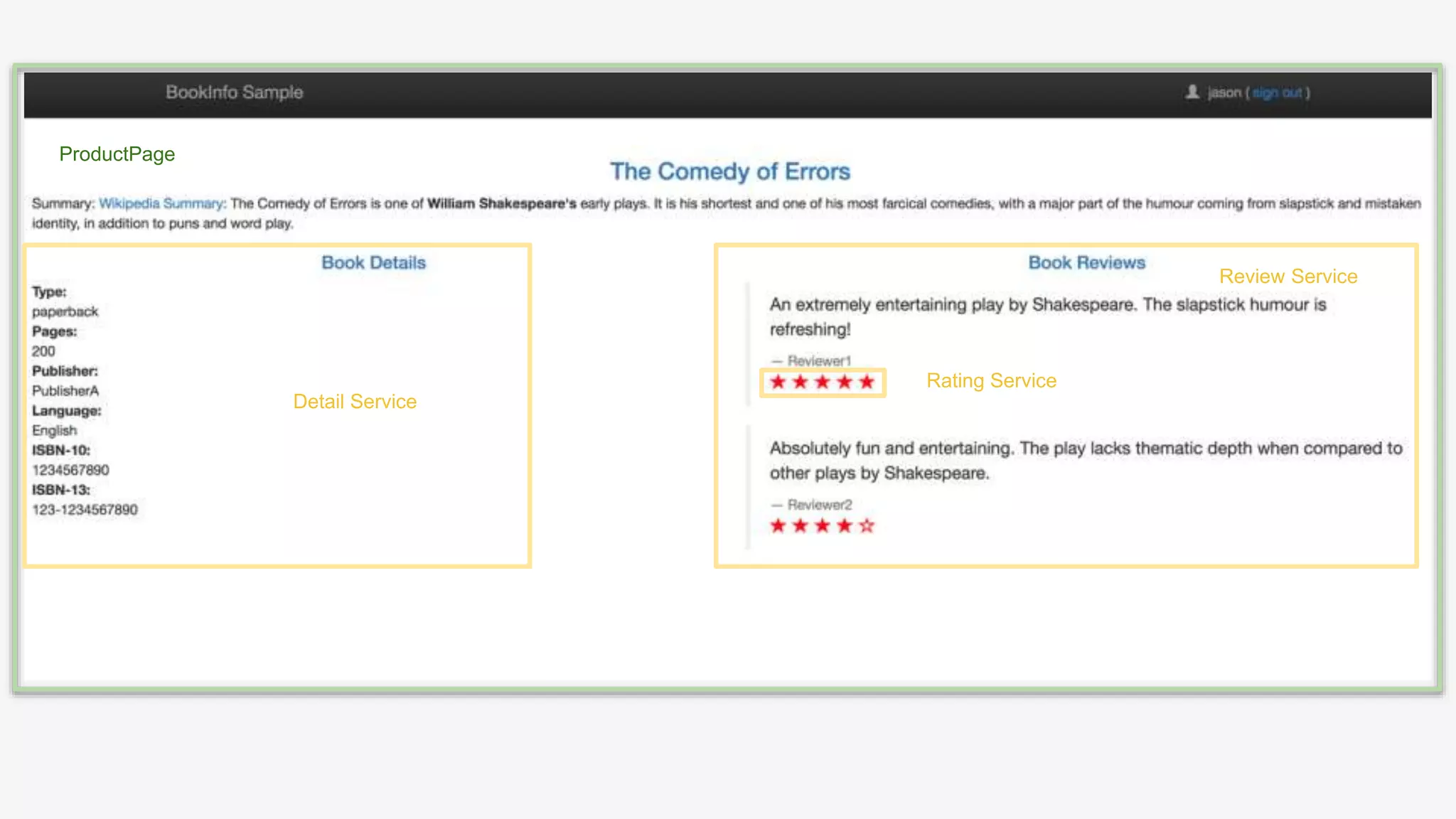Click the Reviewer2 name label
Screen dimensions: 1456x819
coord(819,505)
